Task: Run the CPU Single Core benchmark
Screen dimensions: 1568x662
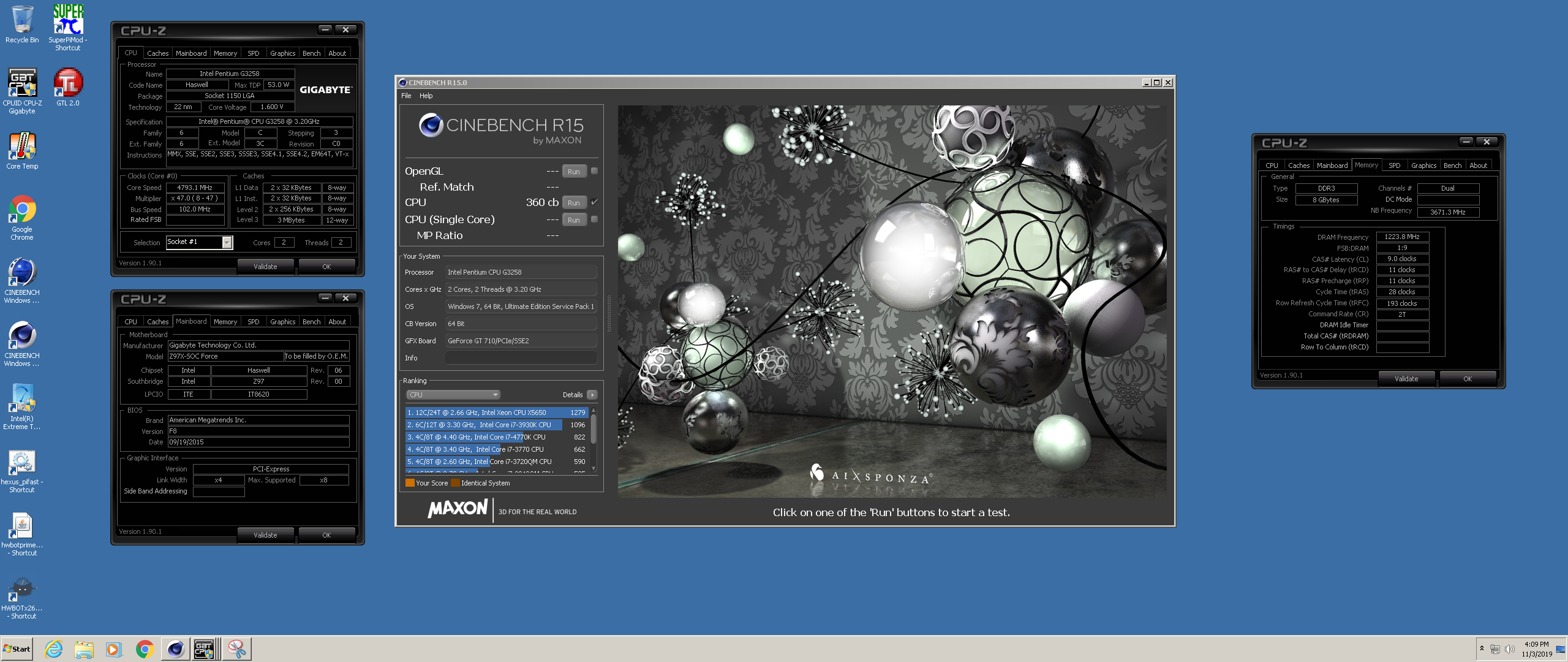Action: [574, 220]
